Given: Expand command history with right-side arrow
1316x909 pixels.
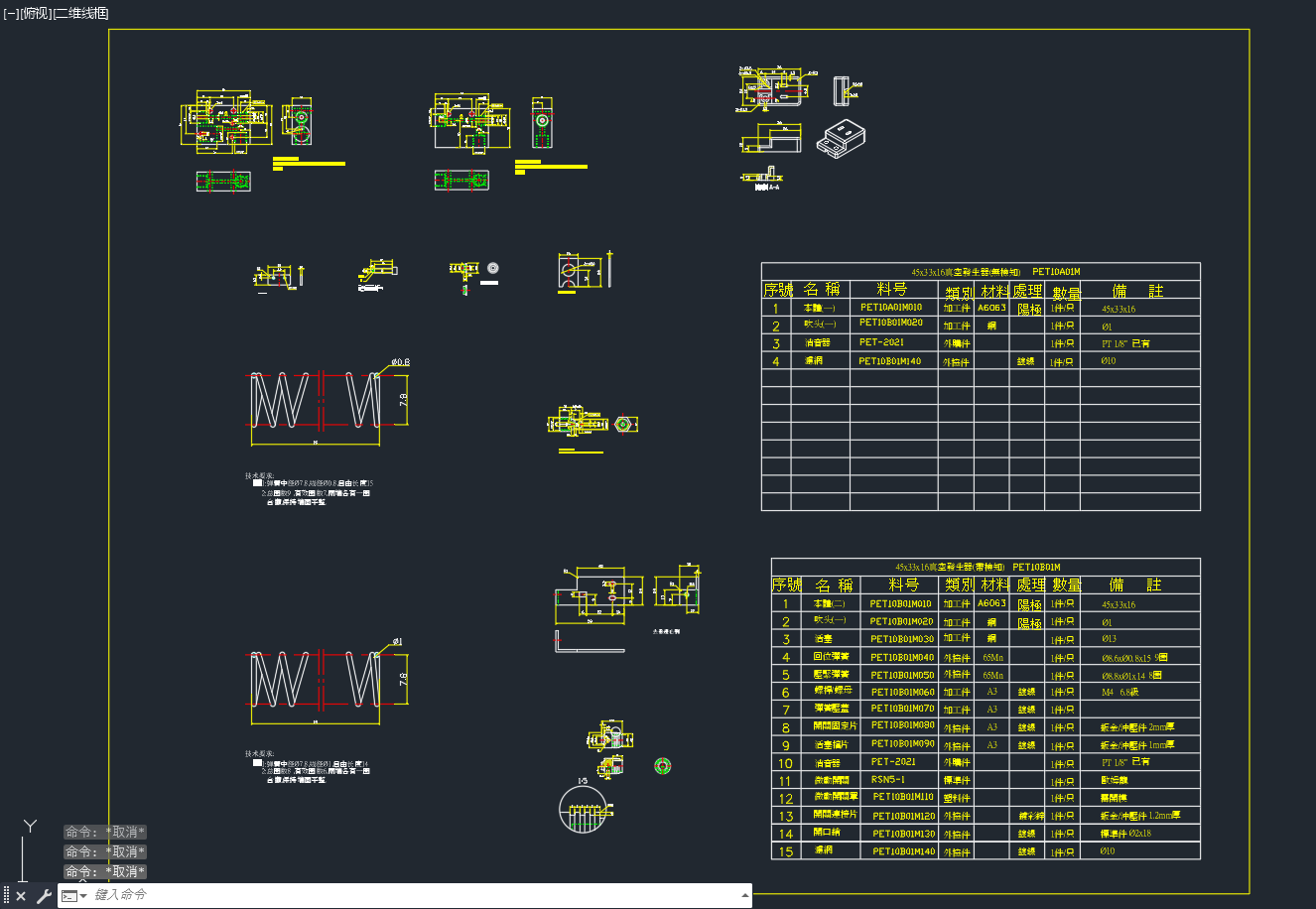Looking at the screenshot, I should pyautogui.click(x=744, y=896).
